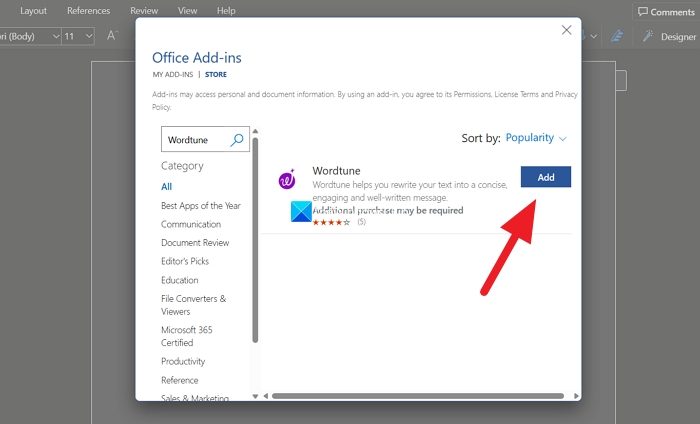Viewport: 700px width, 424px height.
Task: Click the Comments speech bubble icon
Action: [x=642, y=12]
